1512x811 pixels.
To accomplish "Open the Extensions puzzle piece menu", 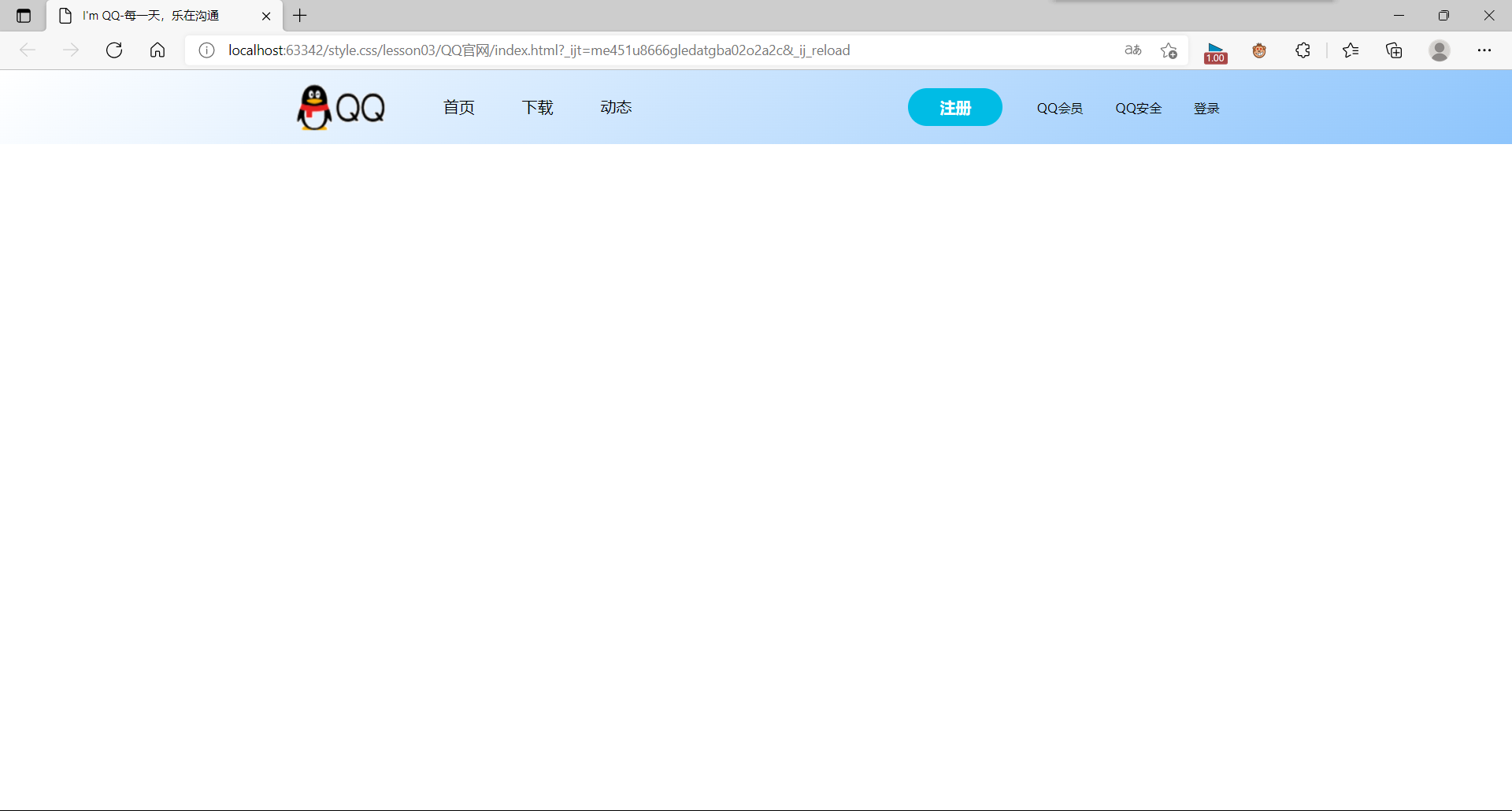I will (x=1303, y=50).
